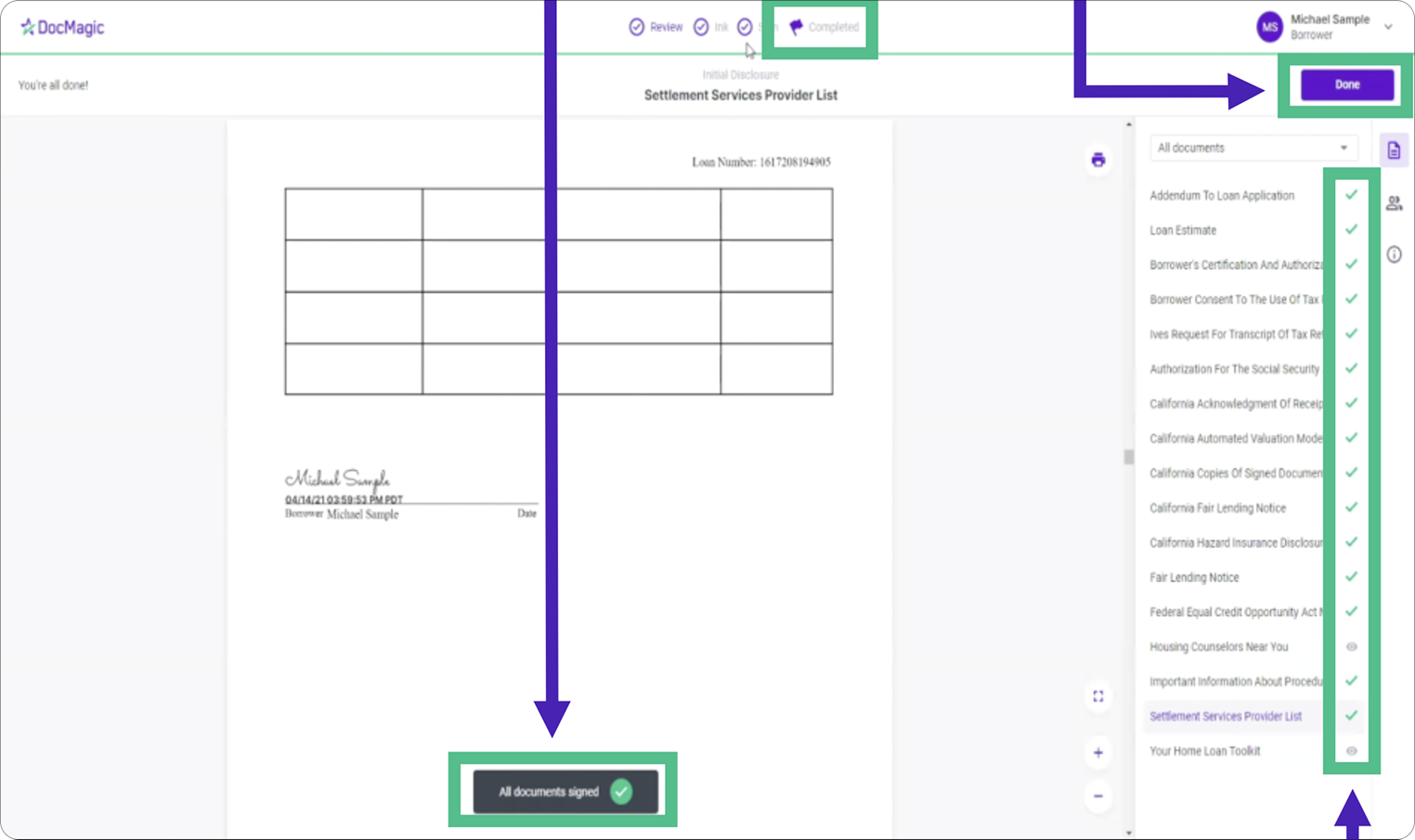Zoom in with the plus icon

point(1098,753)
